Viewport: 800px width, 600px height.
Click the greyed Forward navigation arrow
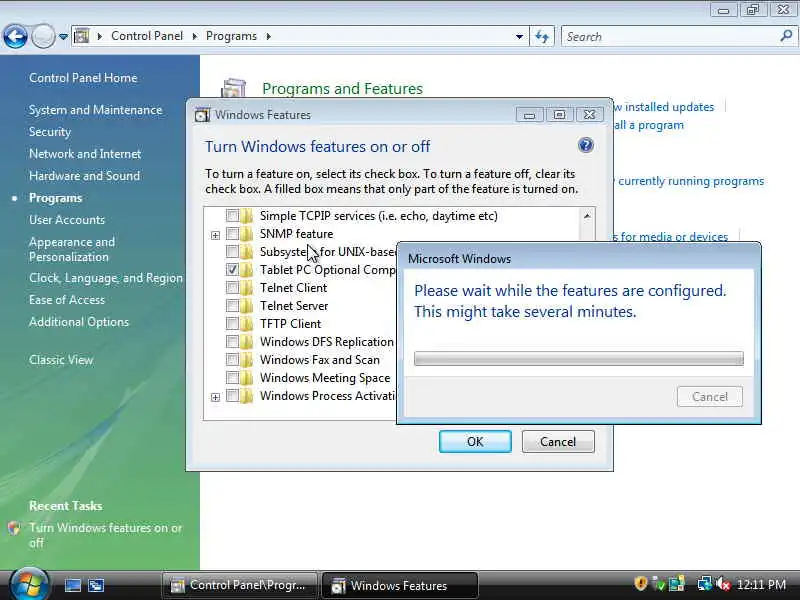click(43, 37)
